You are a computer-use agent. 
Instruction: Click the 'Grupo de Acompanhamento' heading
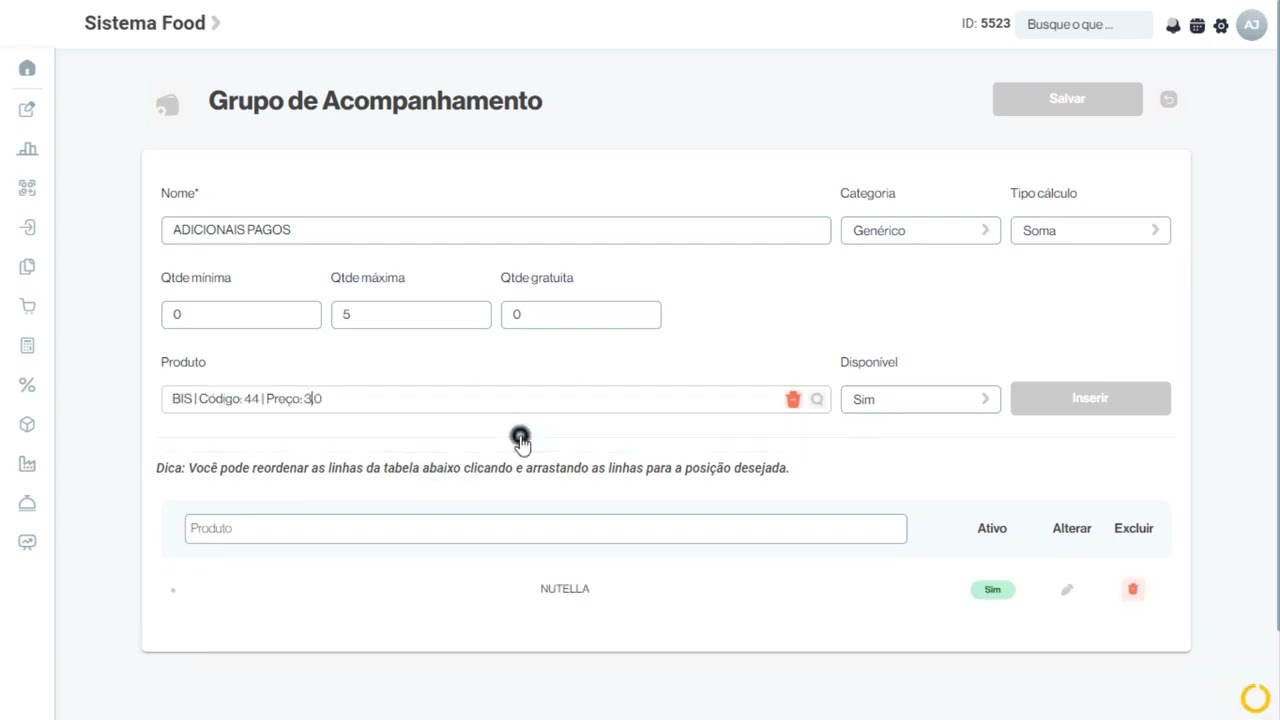(375, 101)
